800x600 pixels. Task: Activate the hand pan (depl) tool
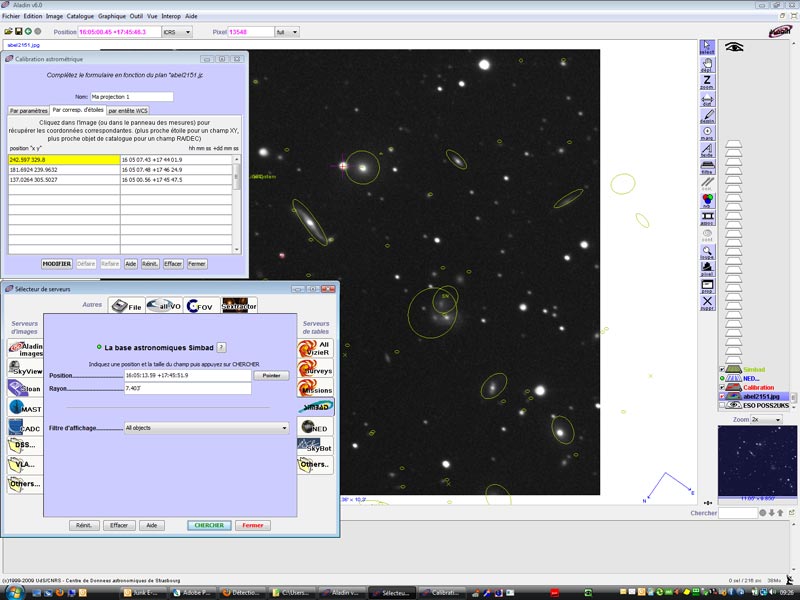[707, 65]
